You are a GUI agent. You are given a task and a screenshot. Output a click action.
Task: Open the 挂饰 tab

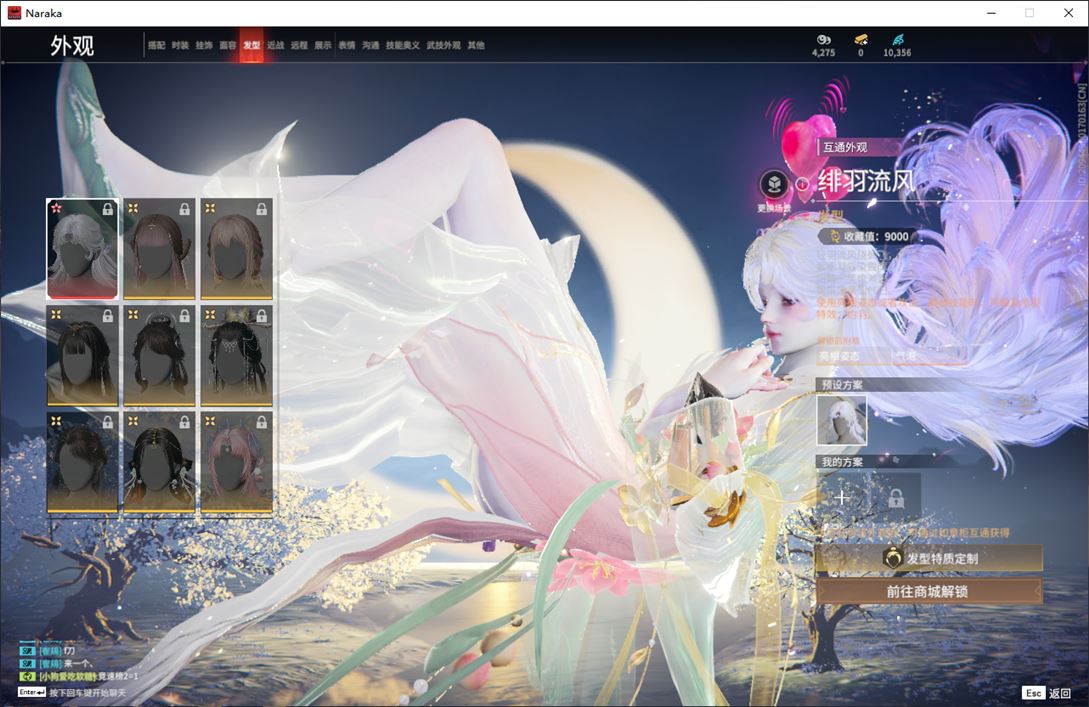[x=203, y=45]
